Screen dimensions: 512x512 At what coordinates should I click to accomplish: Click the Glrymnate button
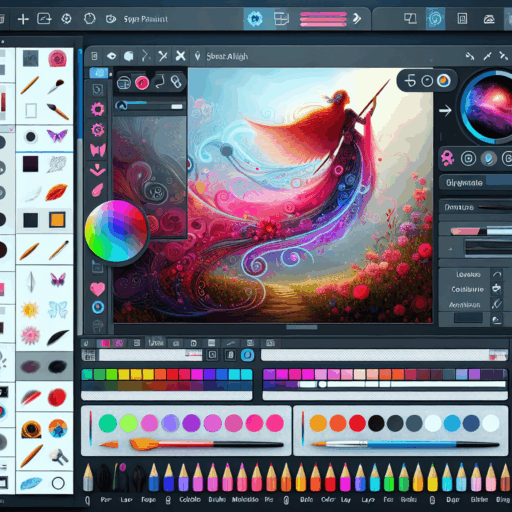click(475, 182)
